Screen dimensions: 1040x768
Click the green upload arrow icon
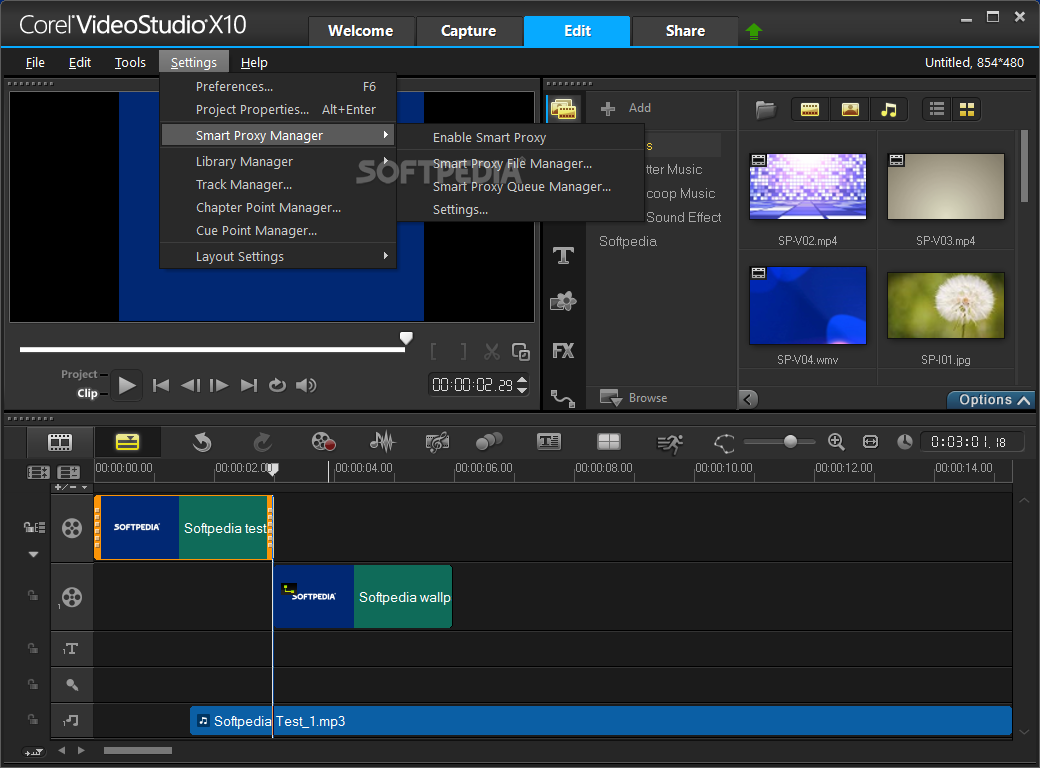coord(753,31)
